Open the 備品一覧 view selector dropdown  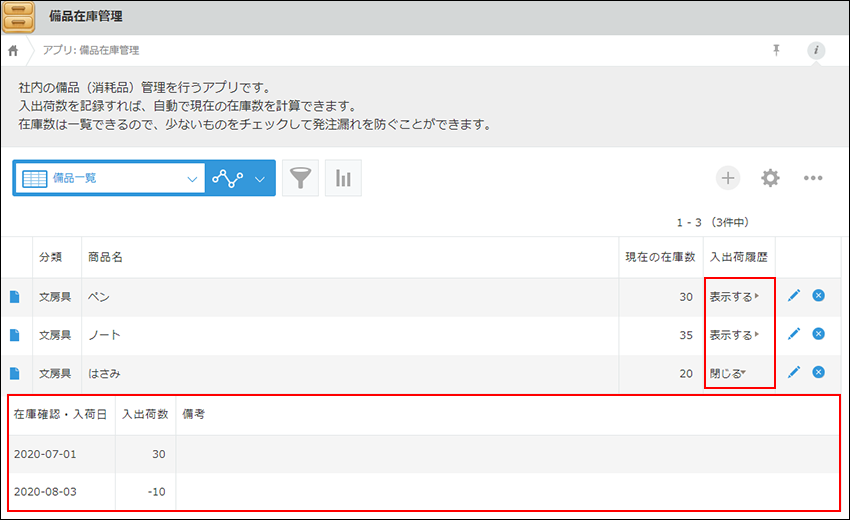tap(110, 178)
